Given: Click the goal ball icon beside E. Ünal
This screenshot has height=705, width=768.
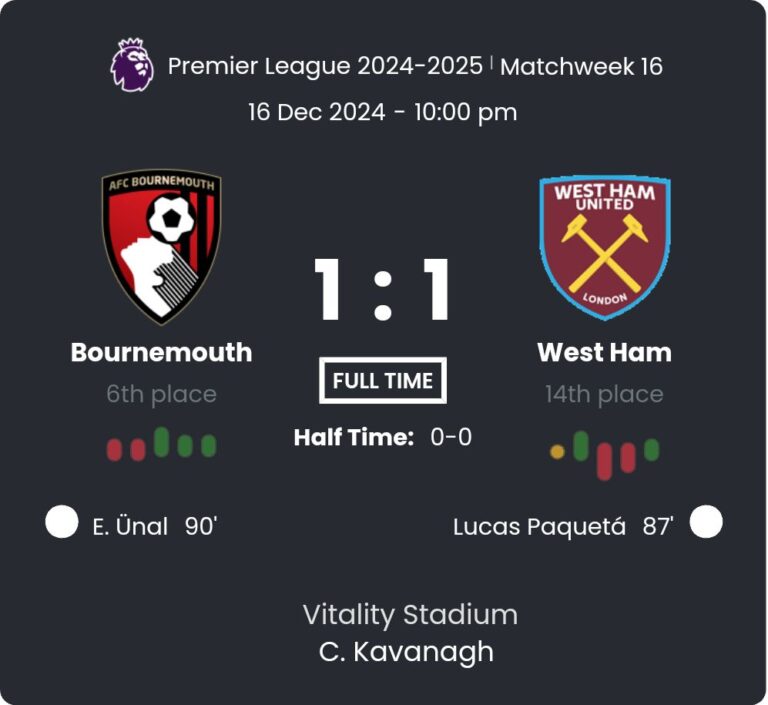Looking at the screenshot, I should pyautogui.click(x=62, y=522).
